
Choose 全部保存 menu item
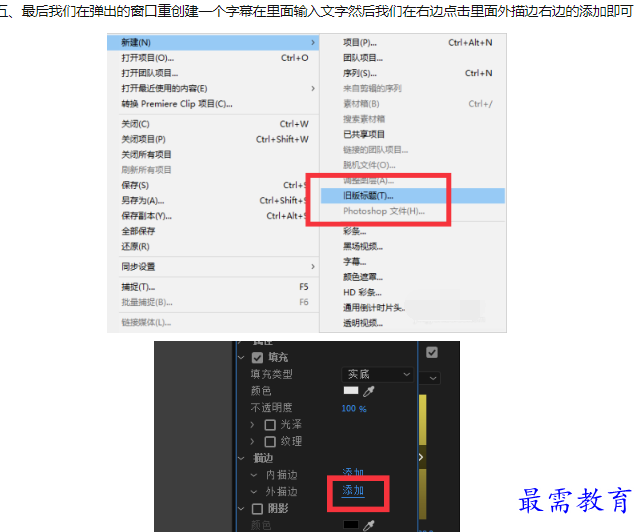pos(213,231)
